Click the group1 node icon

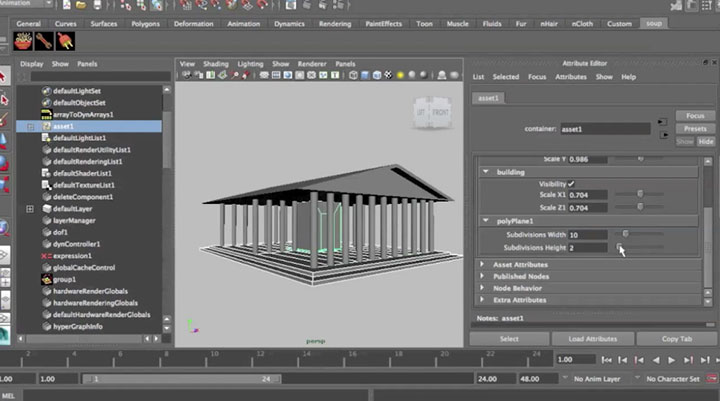pyautogui.click(x=46, y=279)
